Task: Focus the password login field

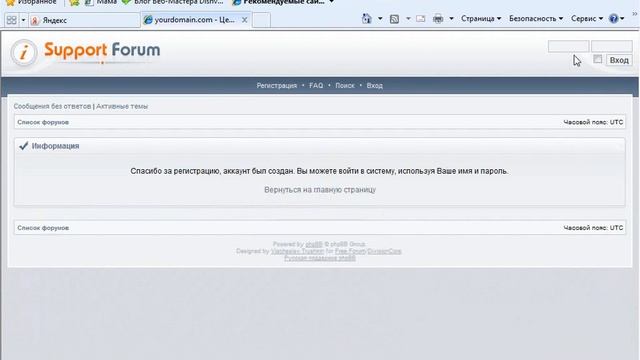Action: (x=611, y=46)
